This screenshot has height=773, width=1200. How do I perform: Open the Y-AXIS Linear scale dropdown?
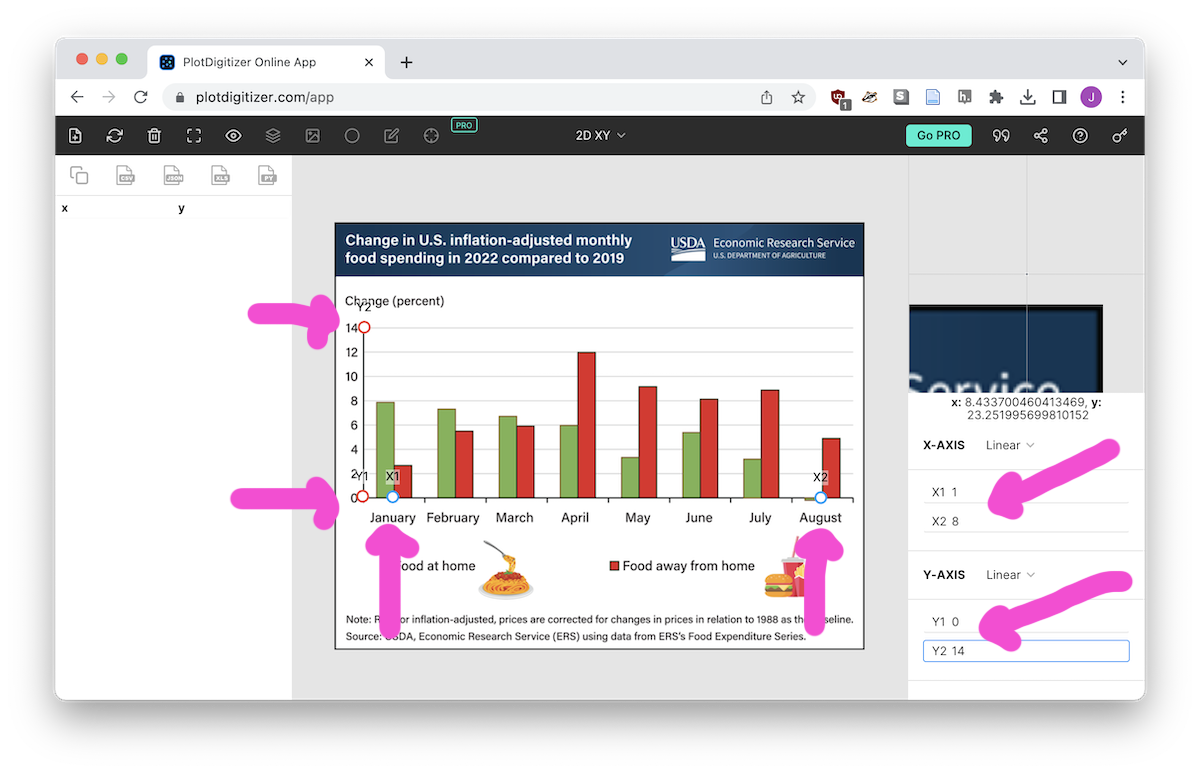click(x=1010, y=575)
